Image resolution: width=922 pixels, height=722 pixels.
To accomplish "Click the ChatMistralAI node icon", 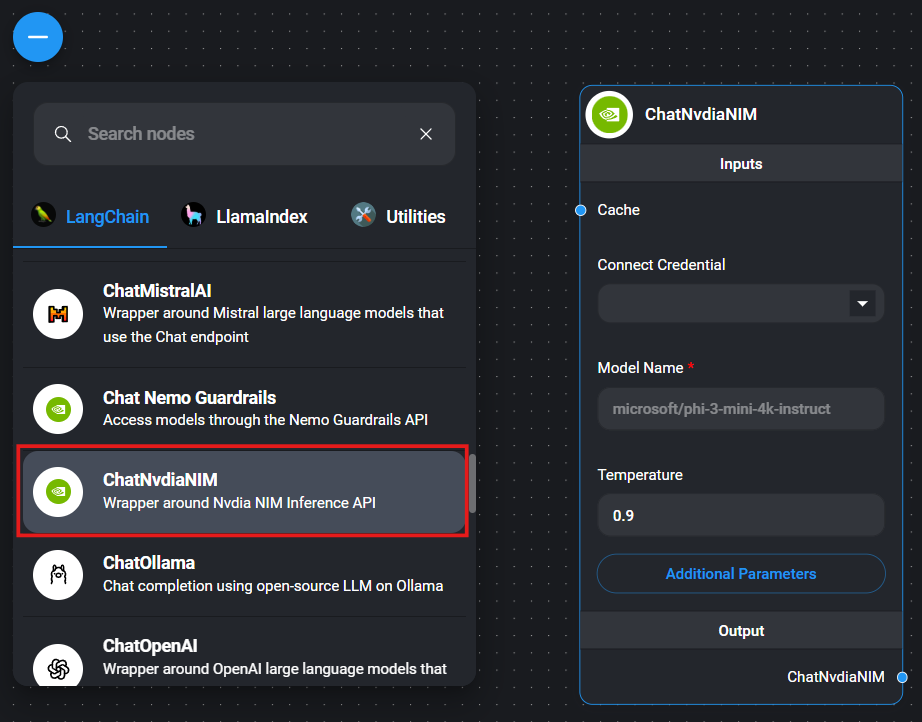I will 58,315.
